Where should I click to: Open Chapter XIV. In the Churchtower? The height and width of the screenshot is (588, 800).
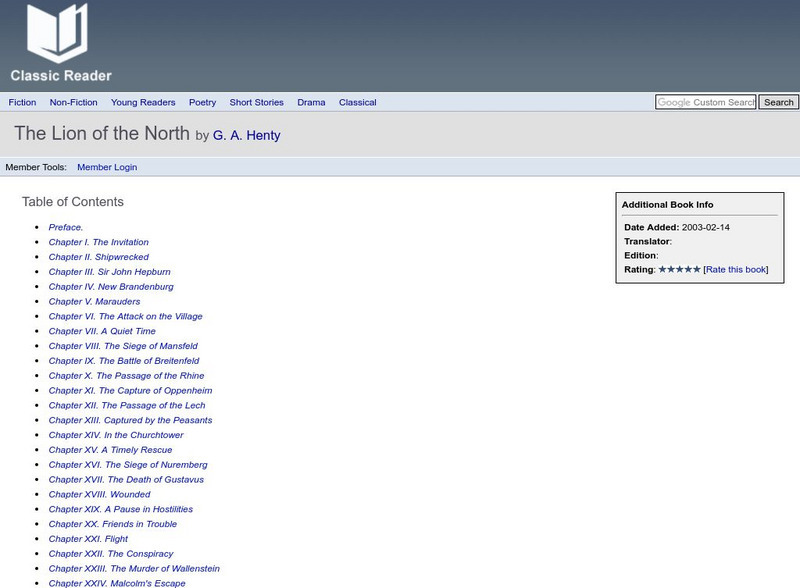coord(116,435)
